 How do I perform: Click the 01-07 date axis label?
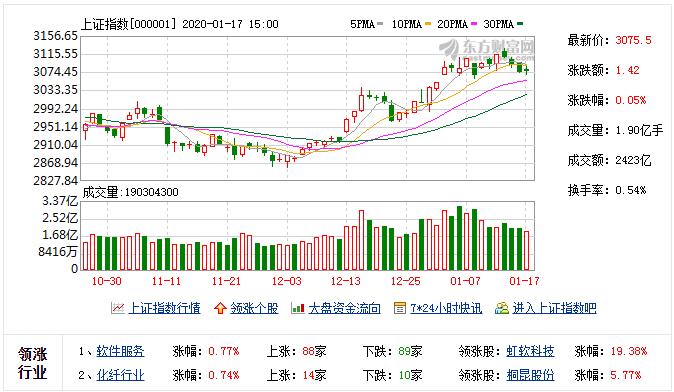click(x=465, y=281)
